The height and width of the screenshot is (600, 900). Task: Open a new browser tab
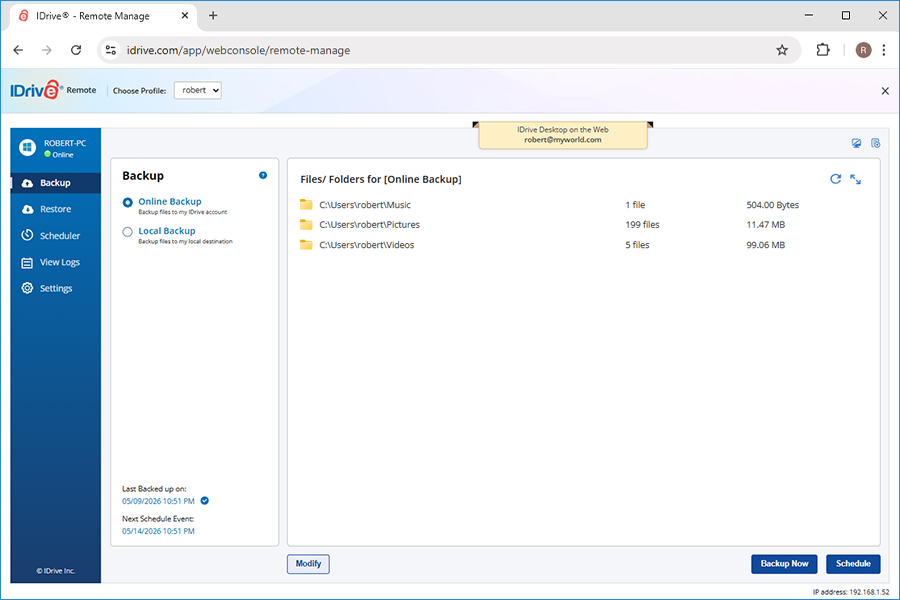tap(213, 16)
